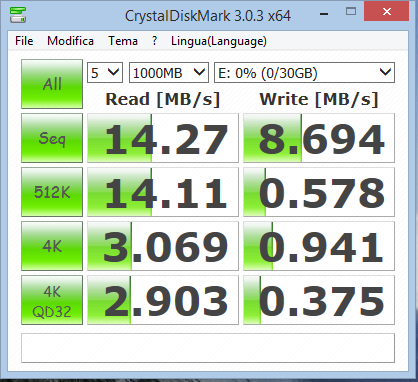This screenshot has width=418, height=382.
Task: Select the 4K QD32 read value 2.903
Action: pyautogui.click(x=163, y=300)
